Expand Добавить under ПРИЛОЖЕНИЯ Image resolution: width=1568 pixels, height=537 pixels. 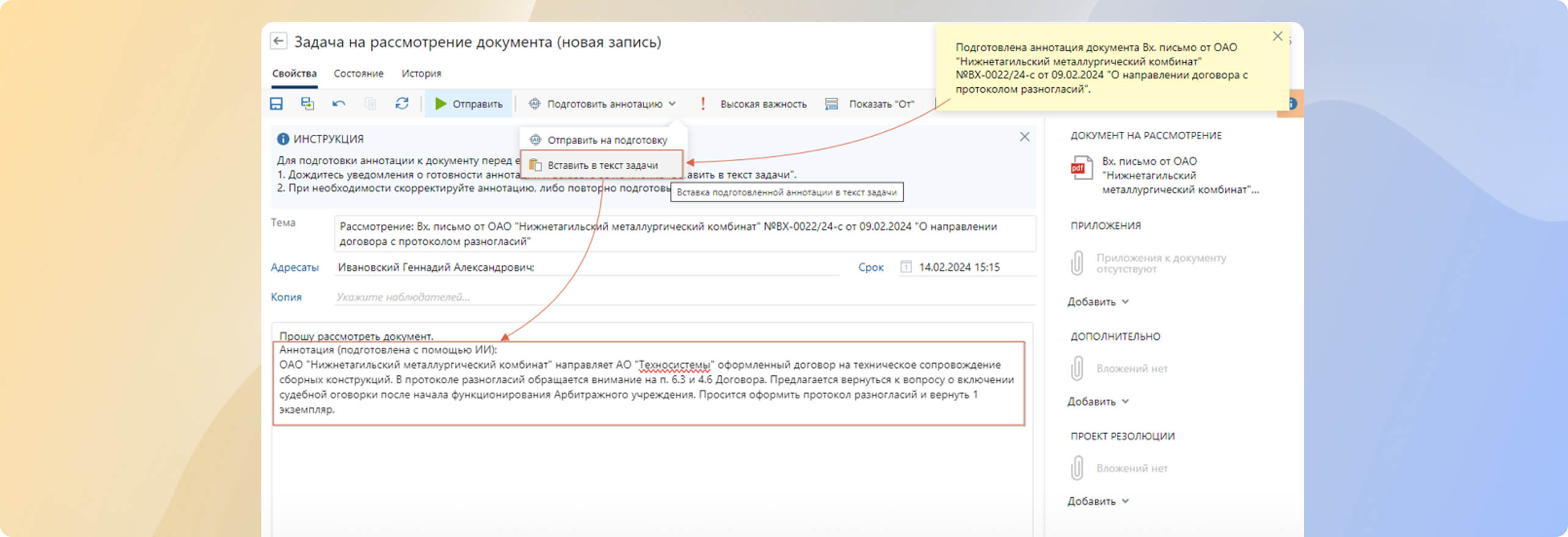[x=1097, y=301]
